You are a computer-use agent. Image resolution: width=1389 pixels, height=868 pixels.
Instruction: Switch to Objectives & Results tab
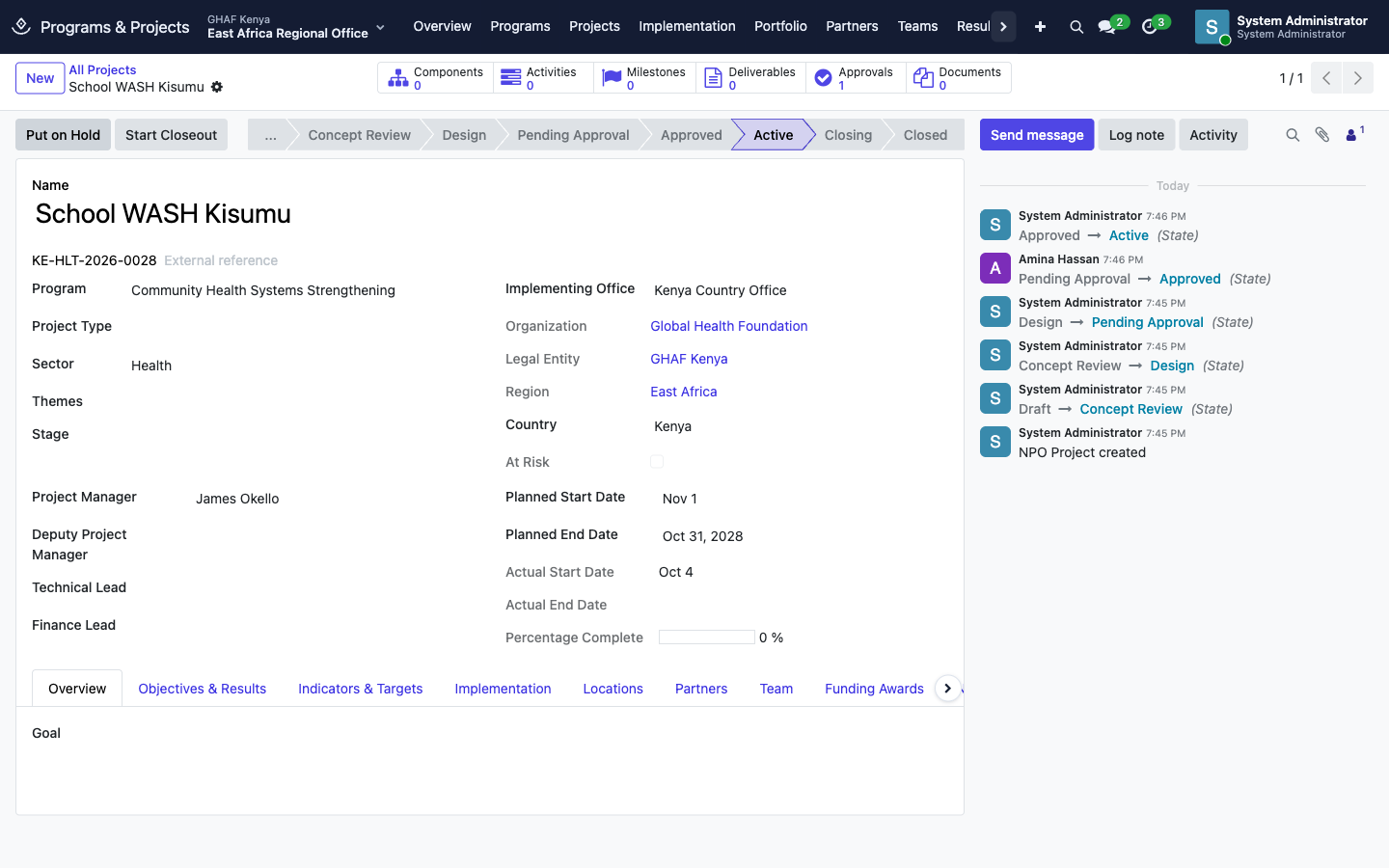(202, 689)
